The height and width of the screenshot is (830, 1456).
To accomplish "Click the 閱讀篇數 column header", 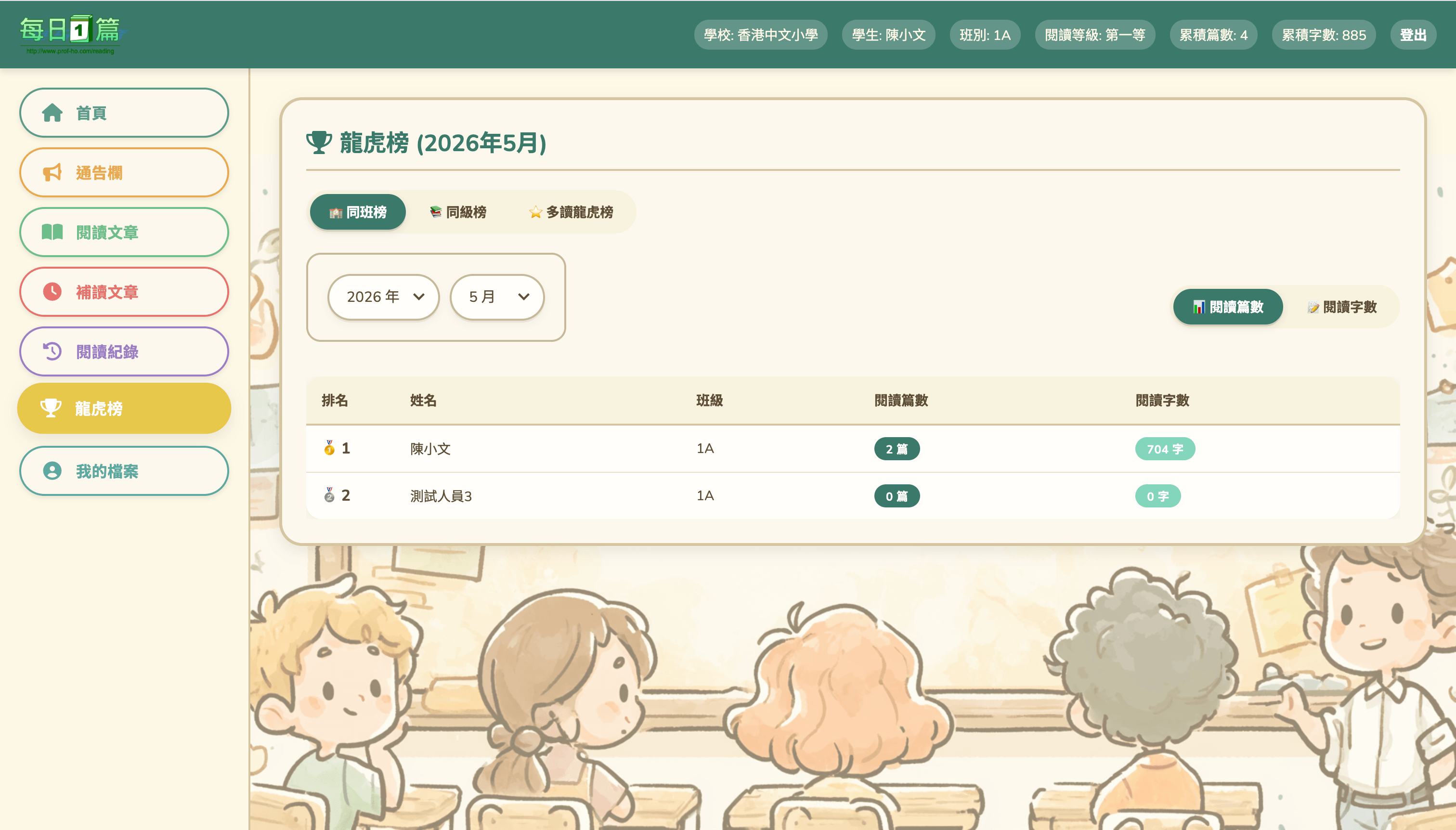I will (901, 401).
